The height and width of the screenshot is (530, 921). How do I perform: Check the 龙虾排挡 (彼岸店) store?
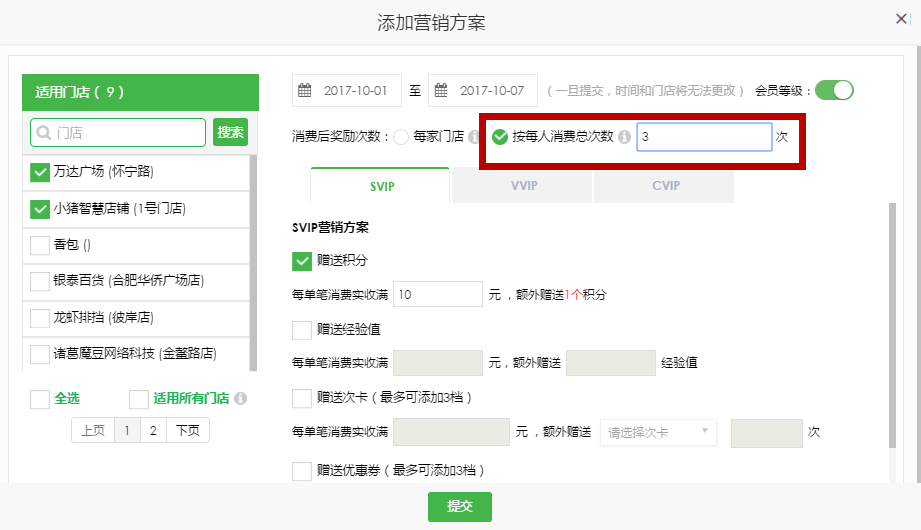click(x=40, y=318)
